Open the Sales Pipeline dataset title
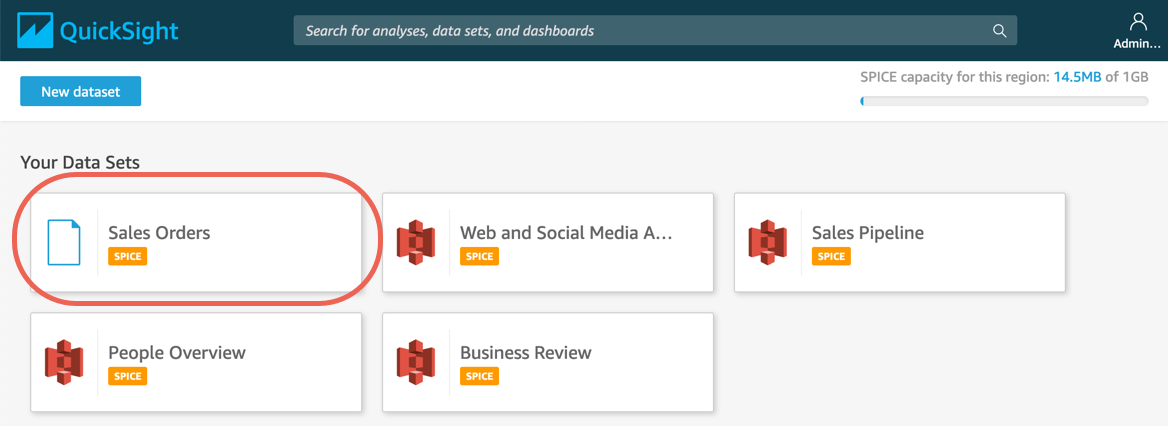1168x426 pixels. (x=867, y=233)
